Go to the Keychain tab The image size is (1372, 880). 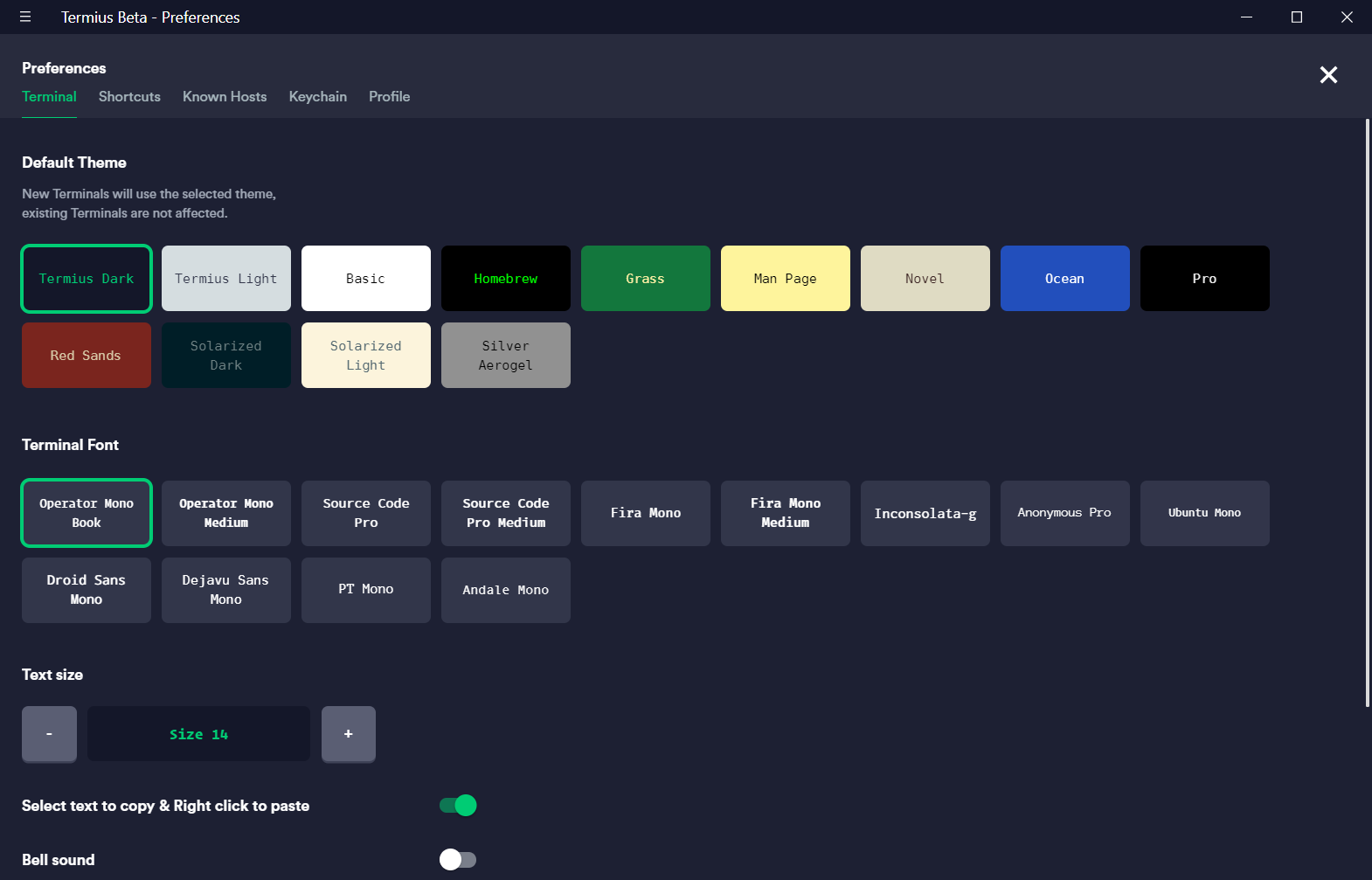318,97
